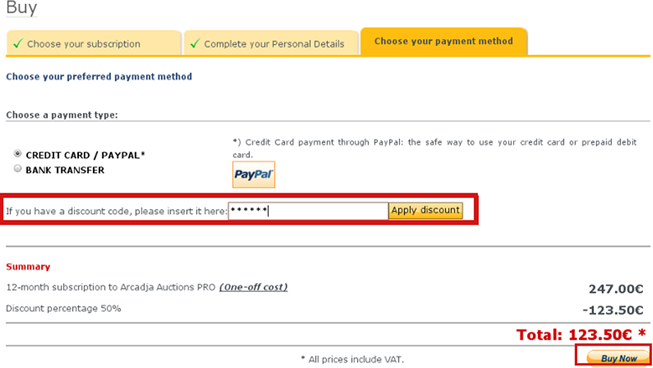This screenshot has width=653, height=368.
Task: Click the green checkmark on Choose your subscription
Action: tap(18, 43)
